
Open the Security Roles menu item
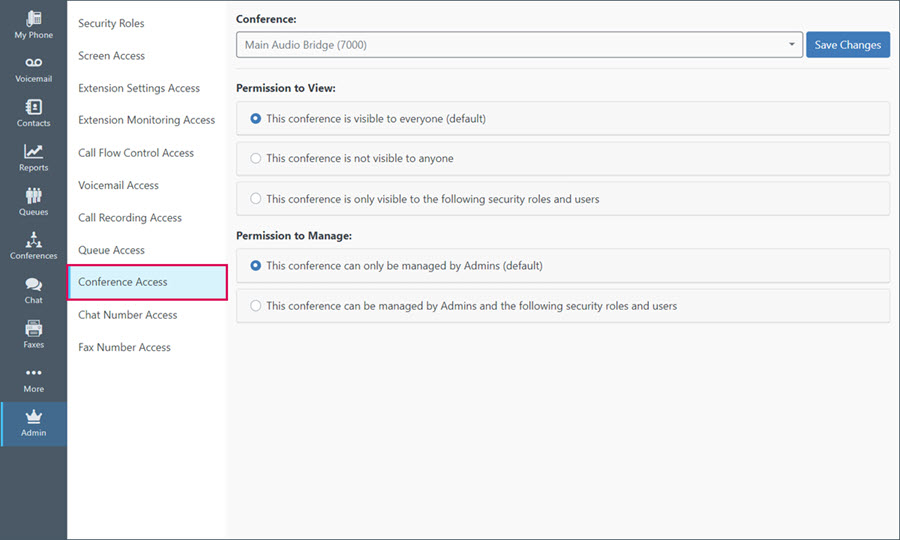pyautogui.click(x=111, y=24)
